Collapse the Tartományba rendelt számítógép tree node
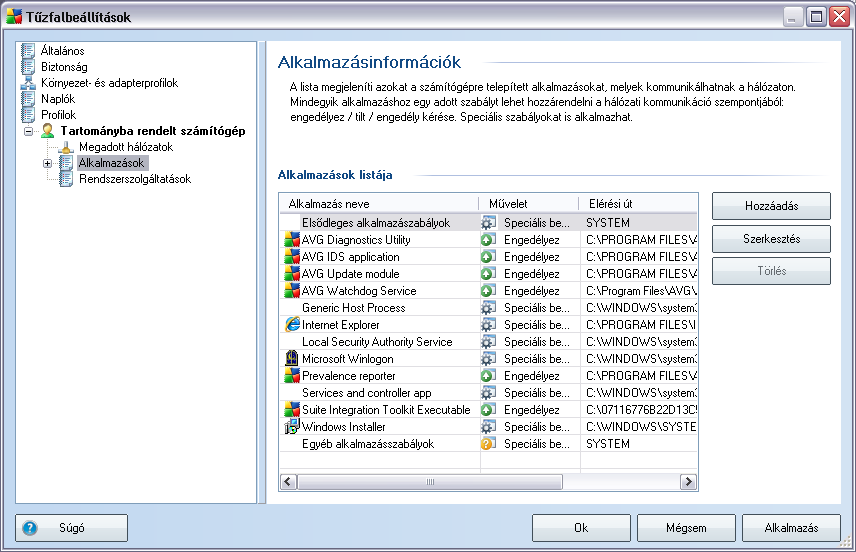856x552 pixels. 28,132
